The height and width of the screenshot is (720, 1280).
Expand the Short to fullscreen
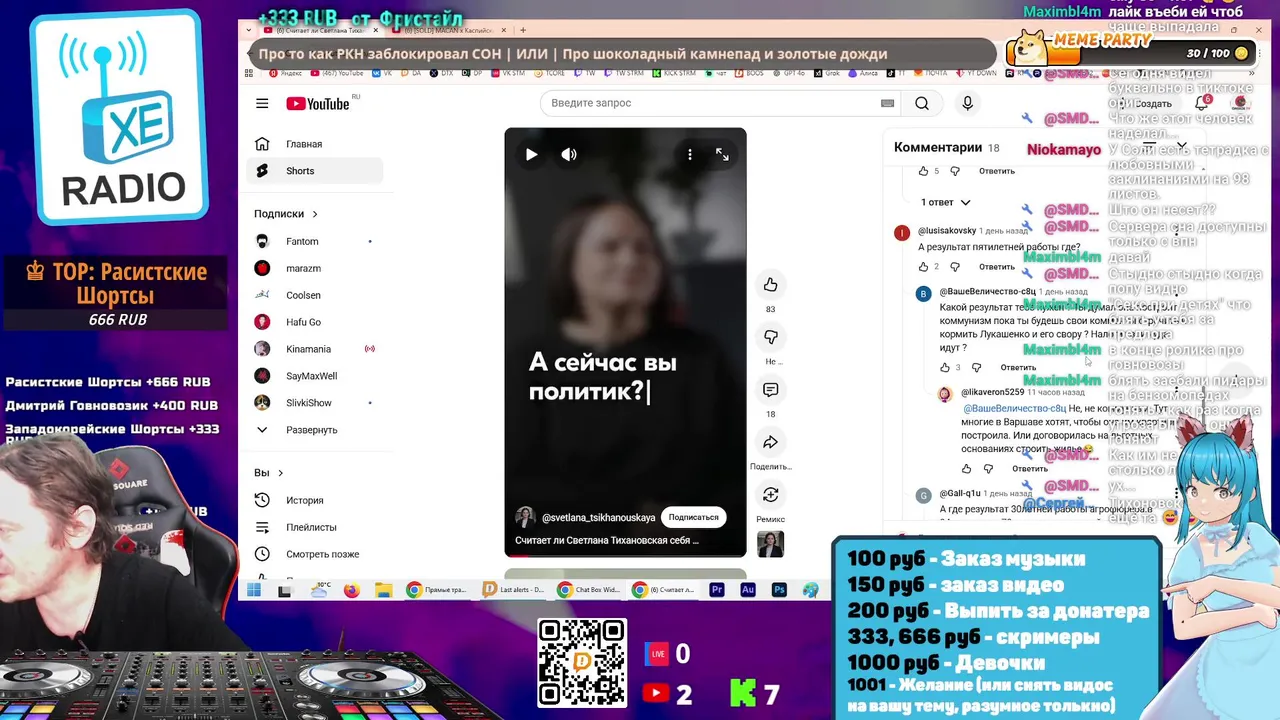722,154
